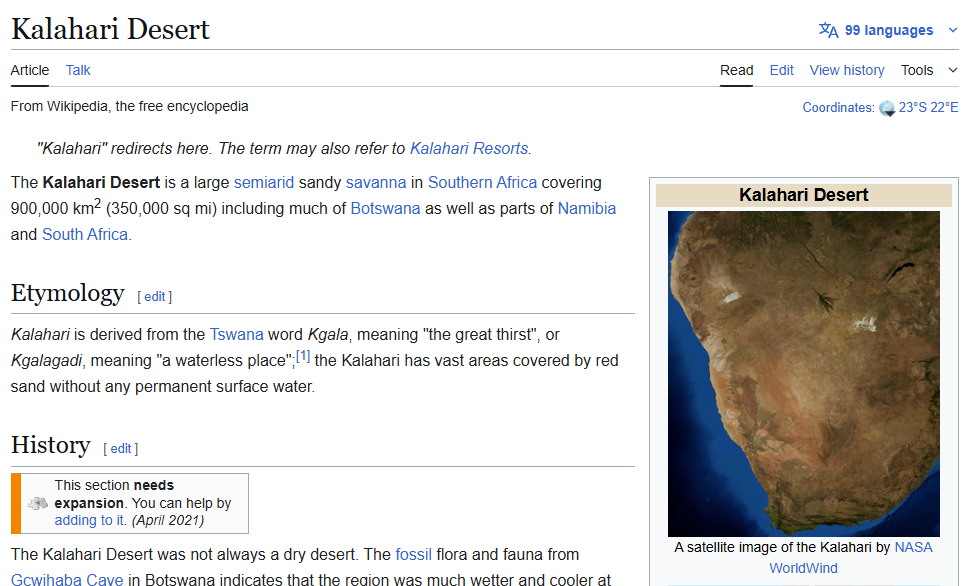
Task: Select the Read tab
Action: (736, 70)
